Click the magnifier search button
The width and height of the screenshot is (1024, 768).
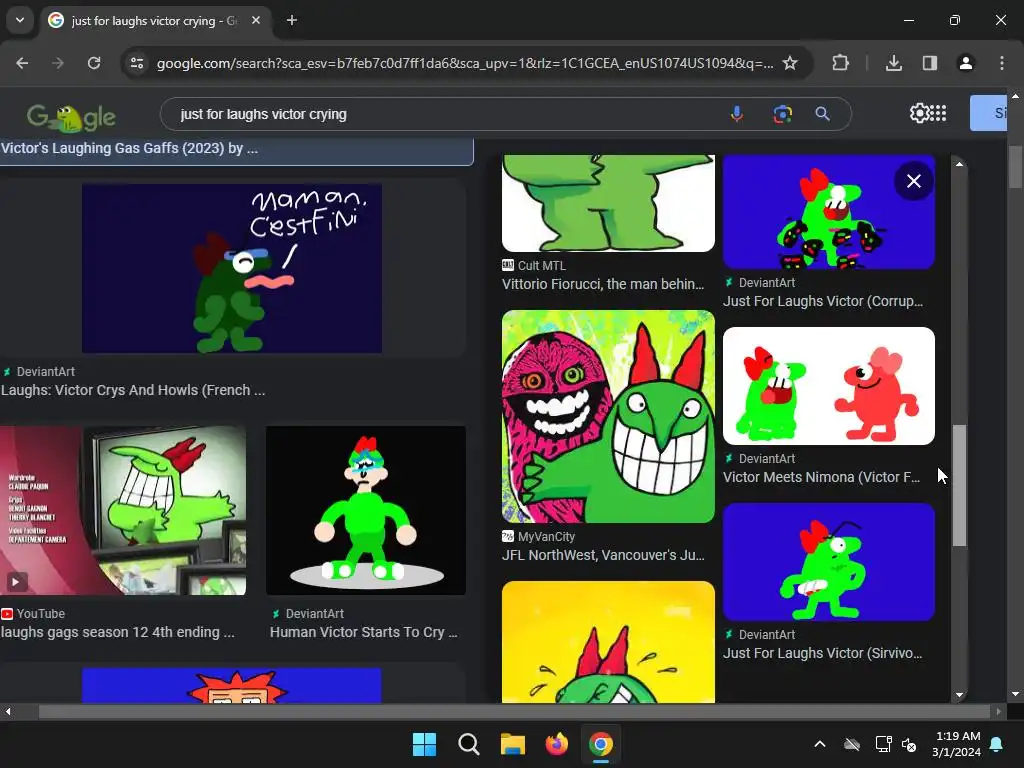pyautogui.click(x=823, y=114)
